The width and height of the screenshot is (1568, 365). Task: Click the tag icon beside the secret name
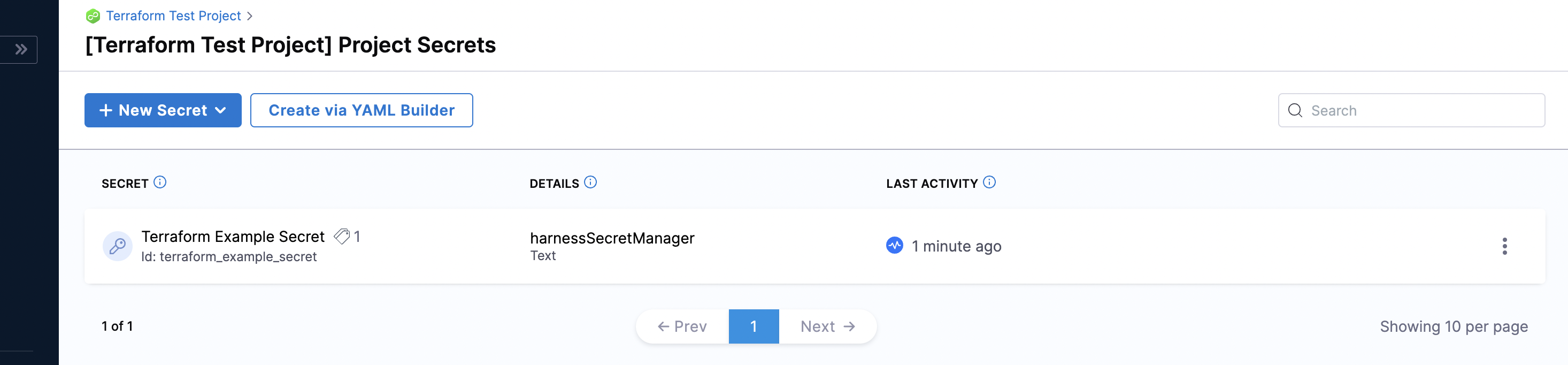342,237
